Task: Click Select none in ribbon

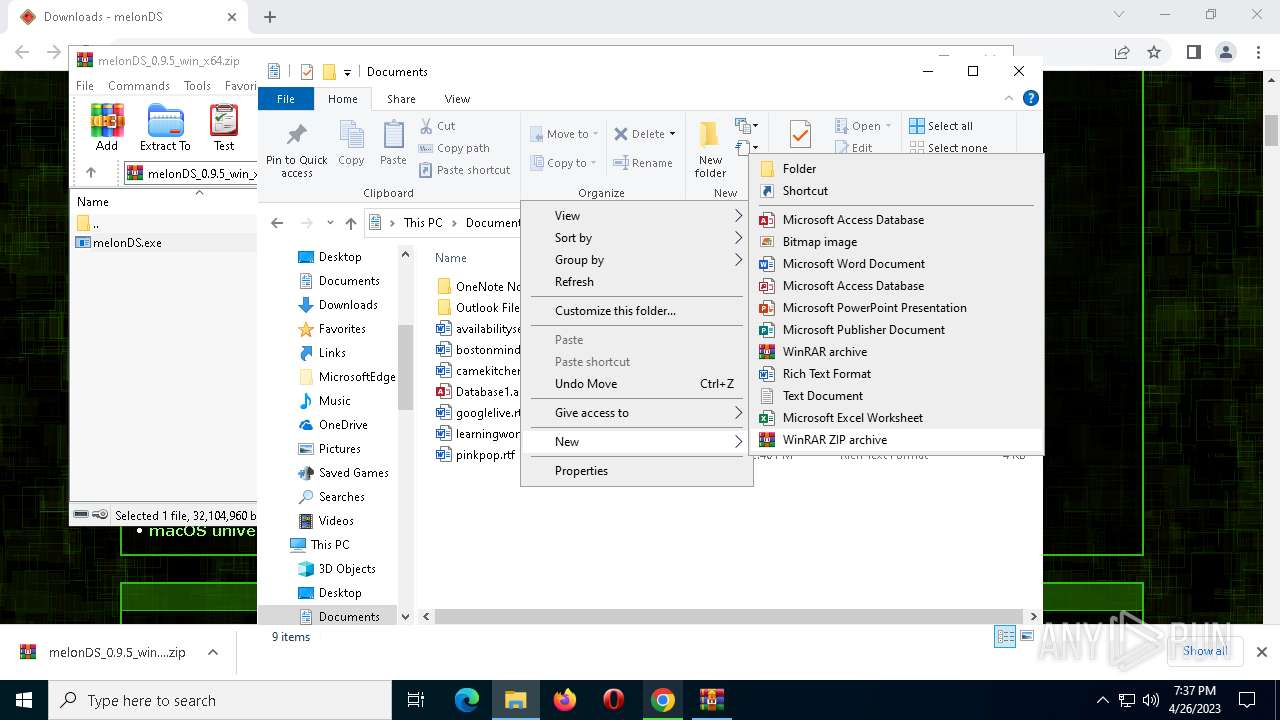Action: click(948, 148)
